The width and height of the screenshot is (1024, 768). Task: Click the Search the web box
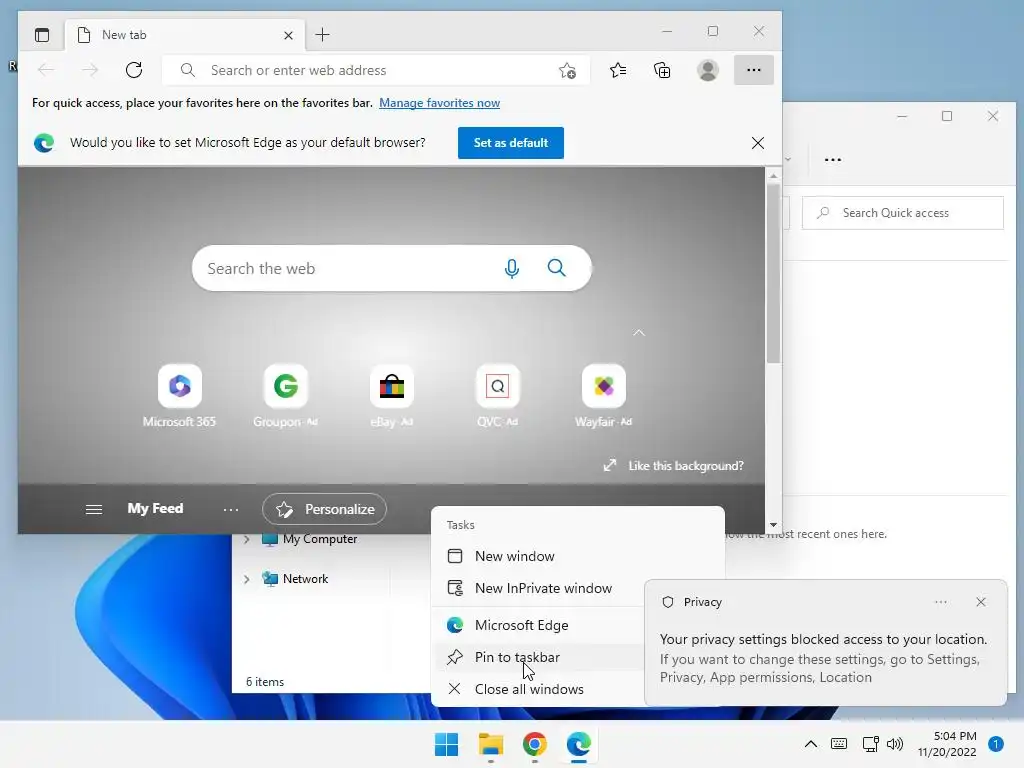[x=392, y=268]
